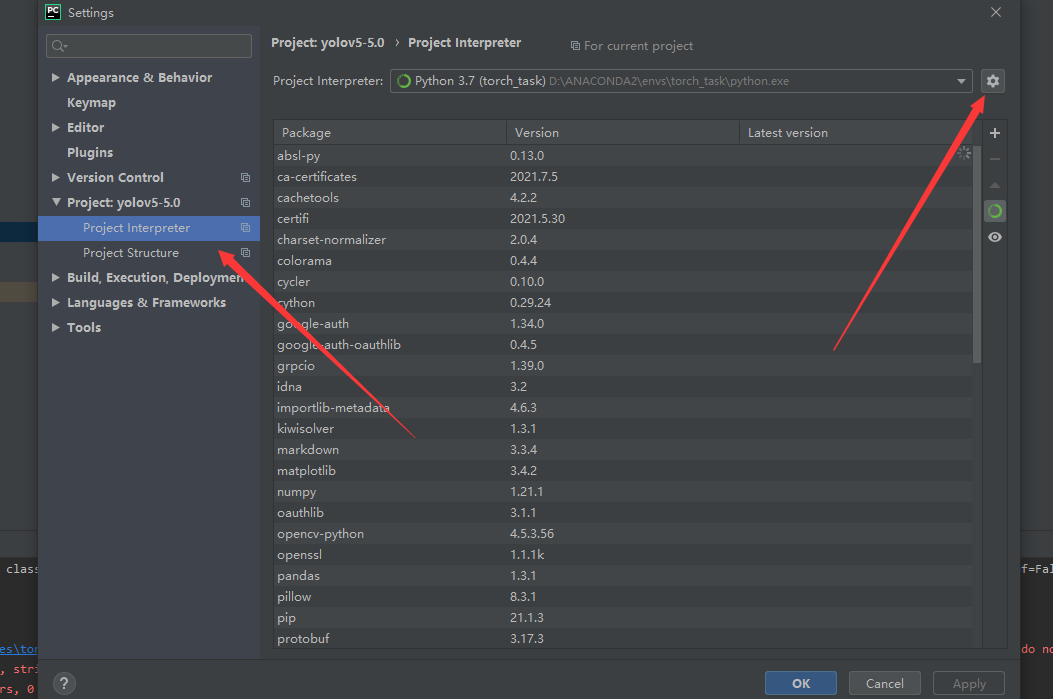Click the PyCharm logo in the title bar

(53, 12)
